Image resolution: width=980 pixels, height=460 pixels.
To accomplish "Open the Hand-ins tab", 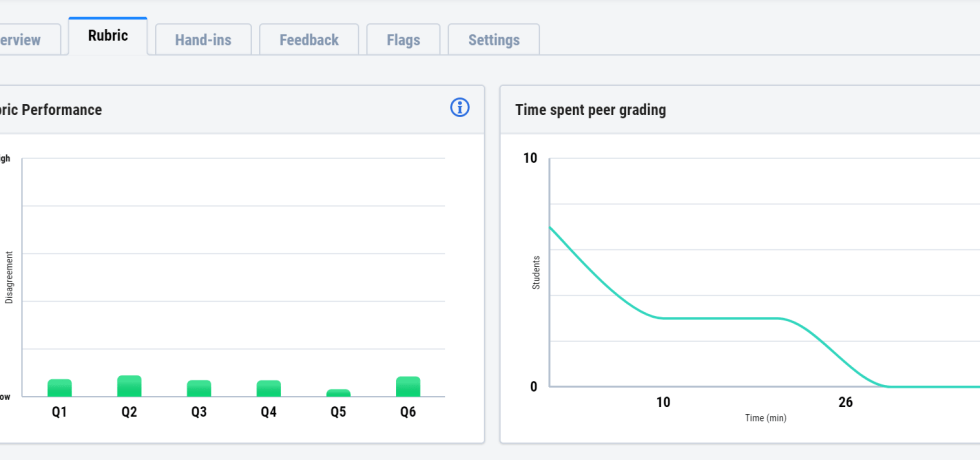I will click(203, 40).
